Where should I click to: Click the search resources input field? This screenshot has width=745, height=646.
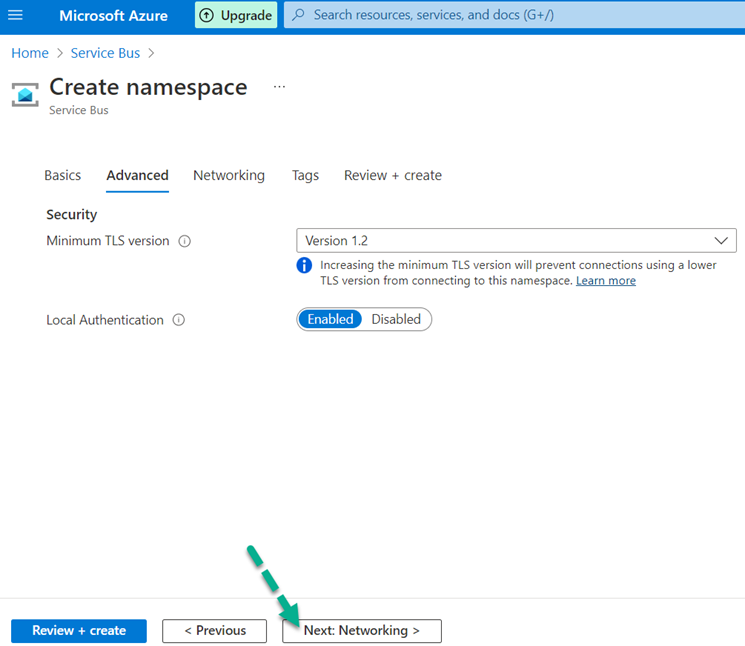tap(515, 15)
